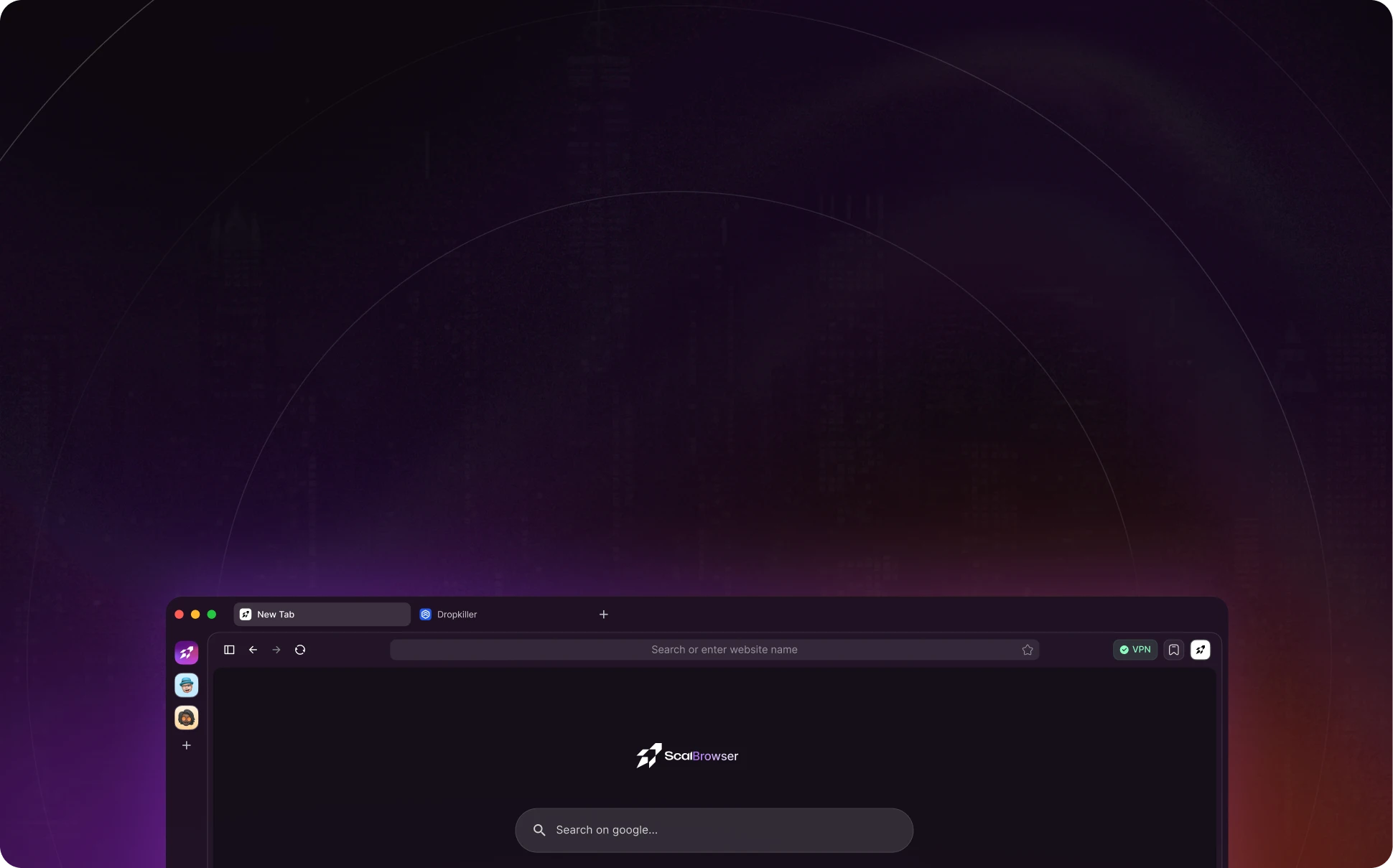Screen dimensions: 1393x868
Task: Go back with the left arrow
Action: (253, 650)
